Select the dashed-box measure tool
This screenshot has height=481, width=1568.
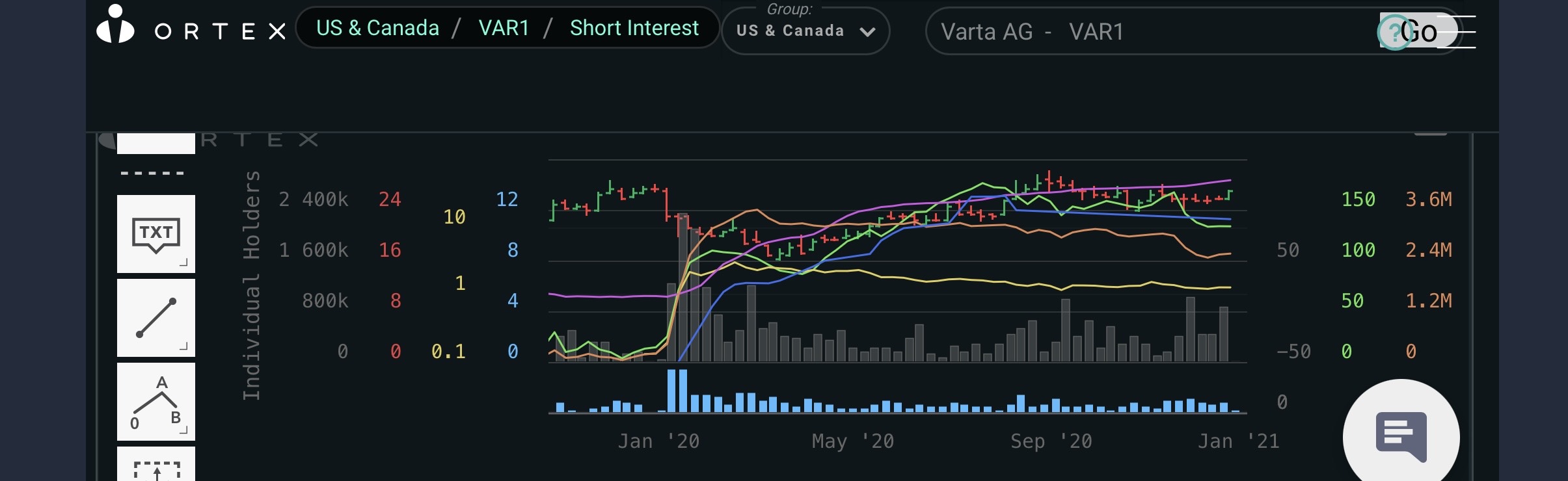tap(156, 468)
